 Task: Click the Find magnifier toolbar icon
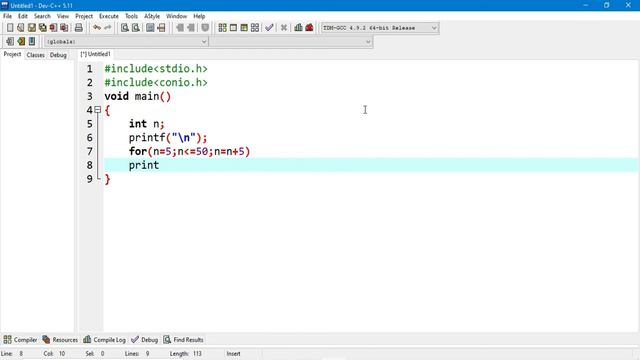pos(124,28)
